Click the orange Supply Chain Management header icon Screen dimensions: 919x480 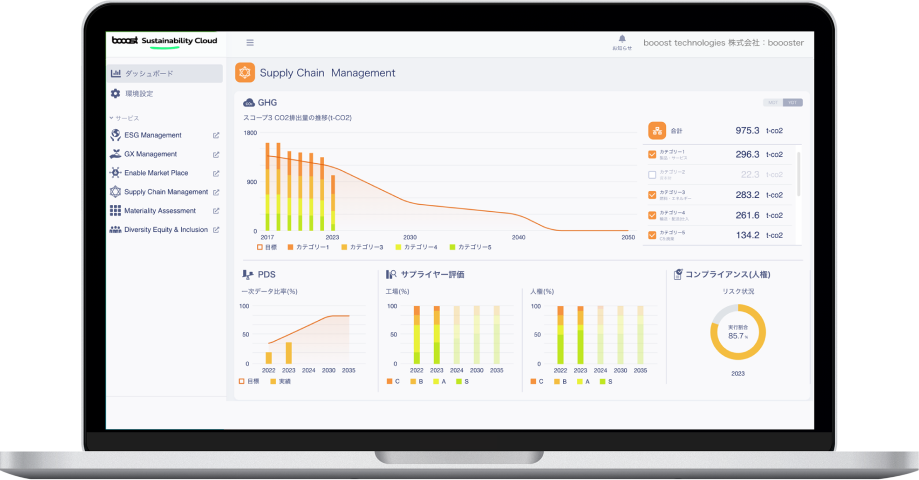click(244, 73)
